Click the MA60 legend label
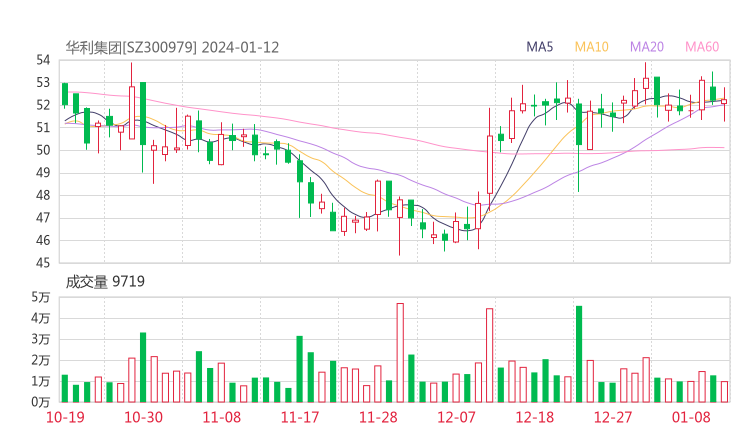Screen dimensions: 740x440 (702, 47)
